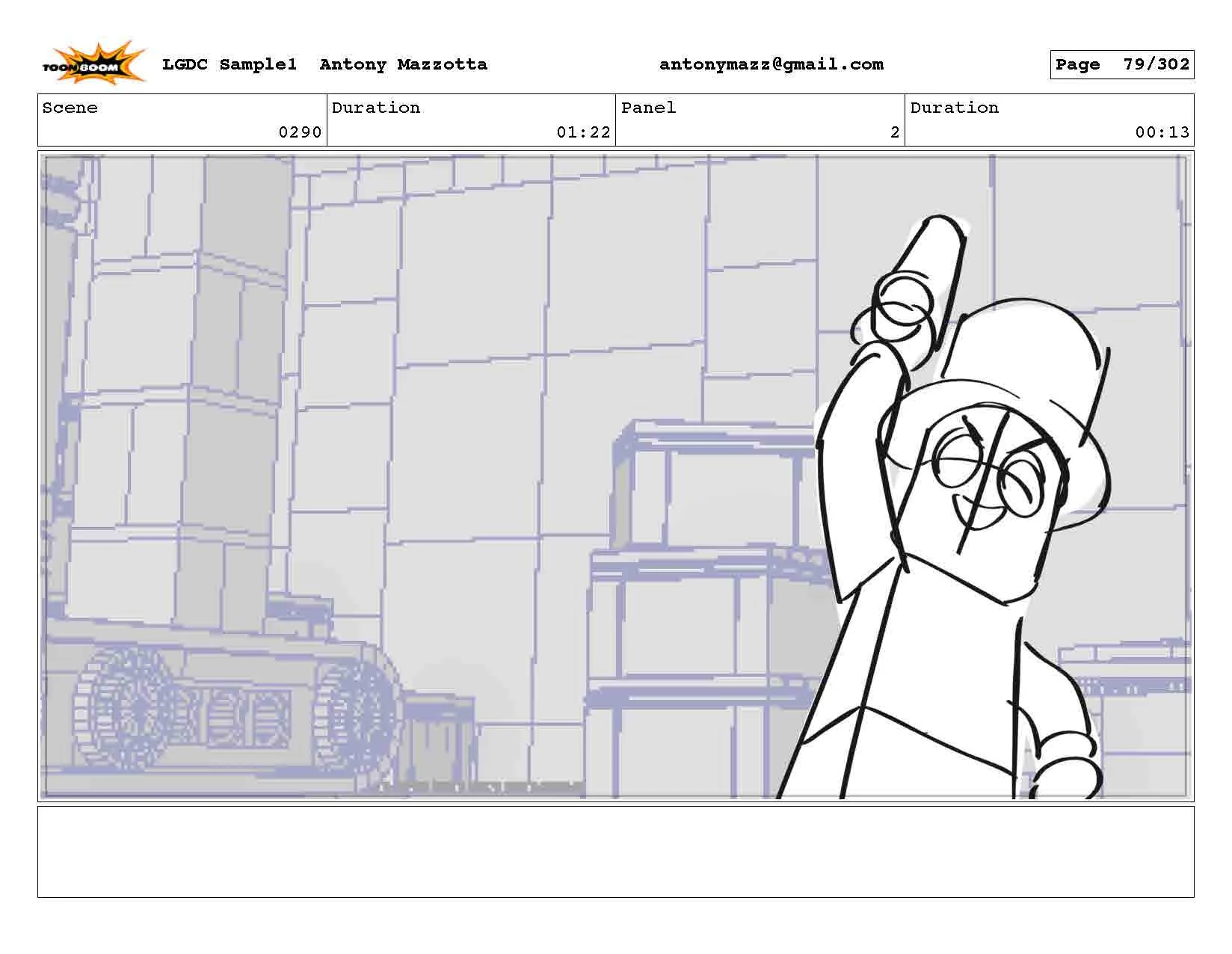The width and height of the screenshot is (1232, 954).
Task: Click the empty notes box below the panel
Action: [x=615, y=852]
